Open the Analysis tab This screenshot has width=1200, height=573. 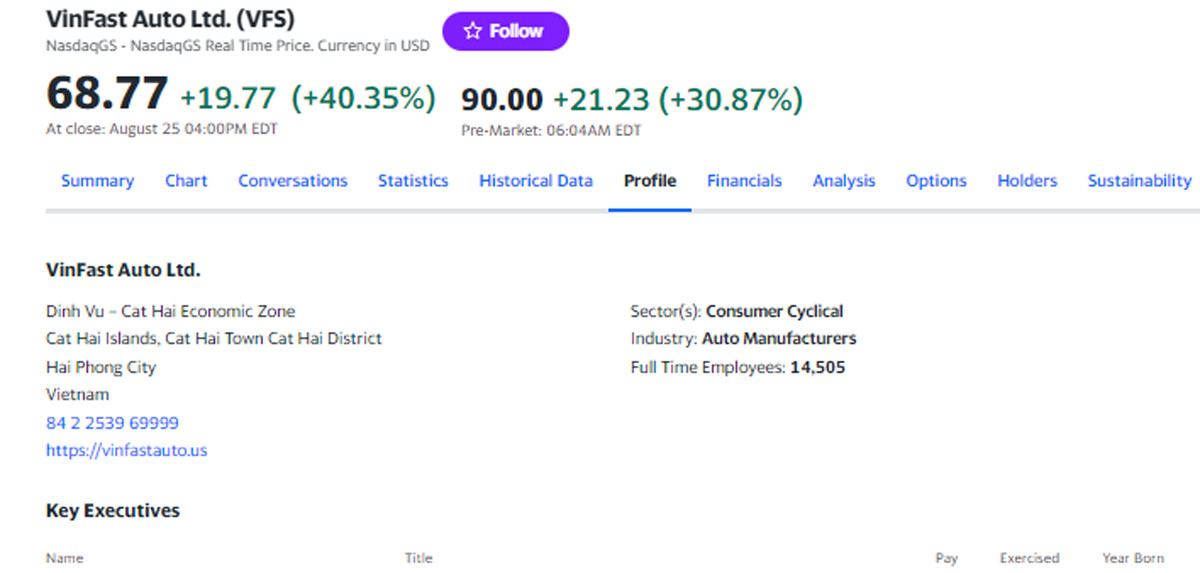844,181
